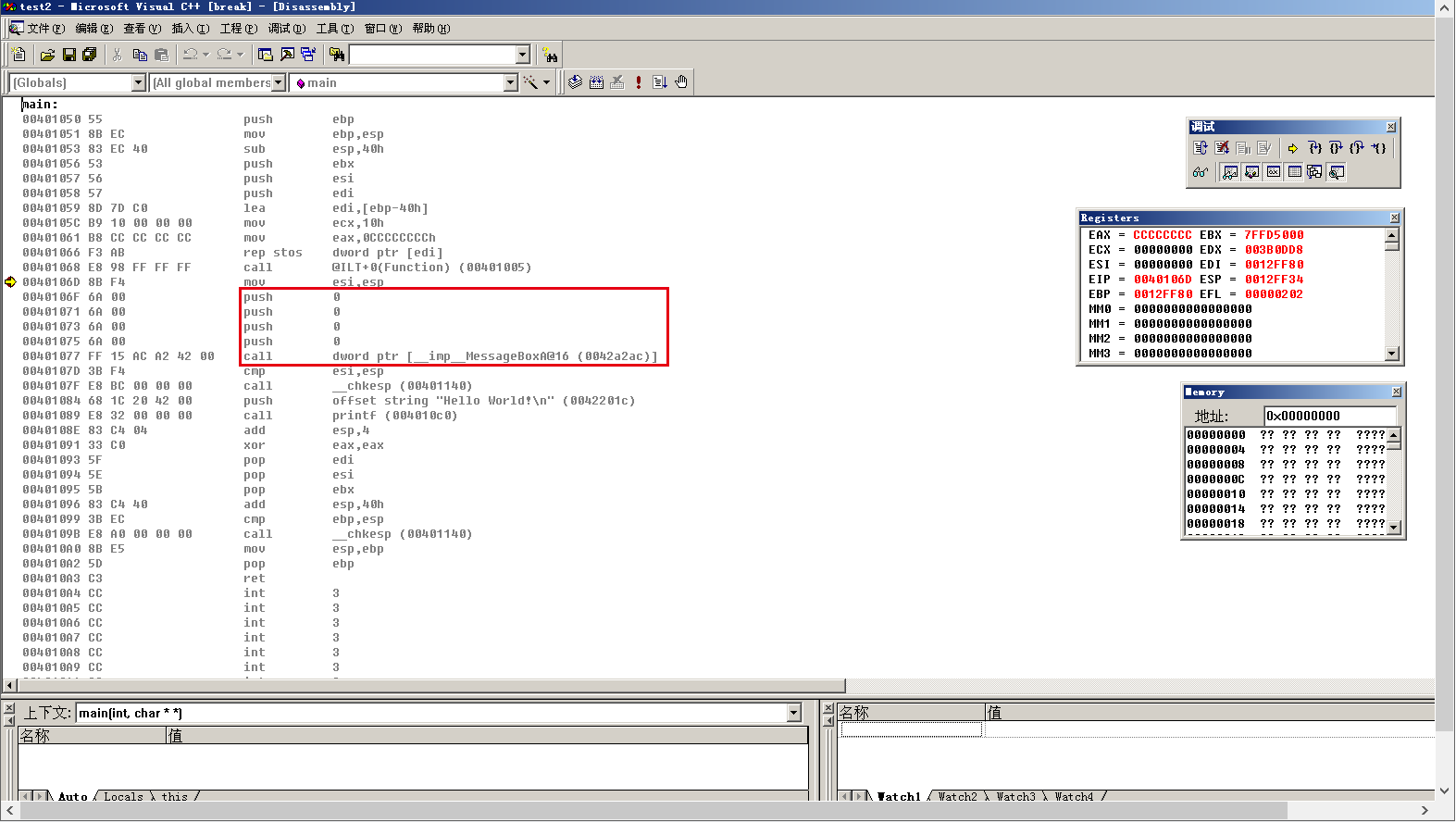Click the Redo arrow icon
The height and width of the screenshot is (822, 1456).
(224, 55)
